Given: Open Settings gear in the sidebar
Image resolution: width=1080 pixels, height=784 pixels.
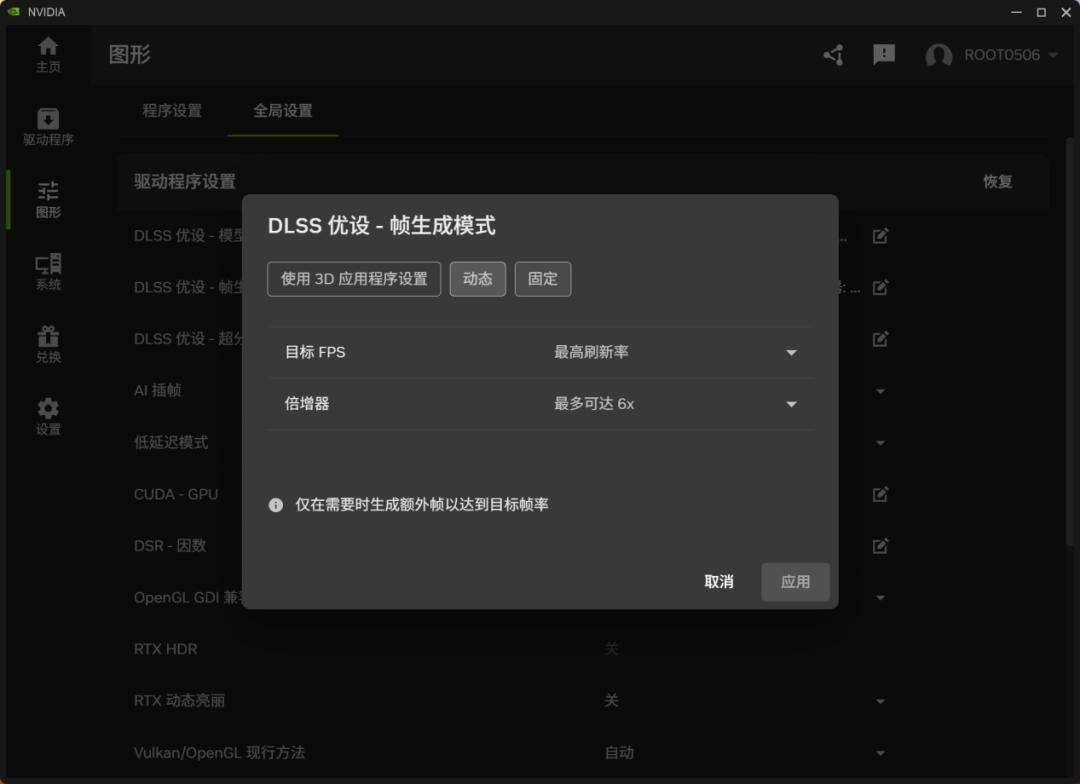Looking at the screenshot, I should [48, 409].
